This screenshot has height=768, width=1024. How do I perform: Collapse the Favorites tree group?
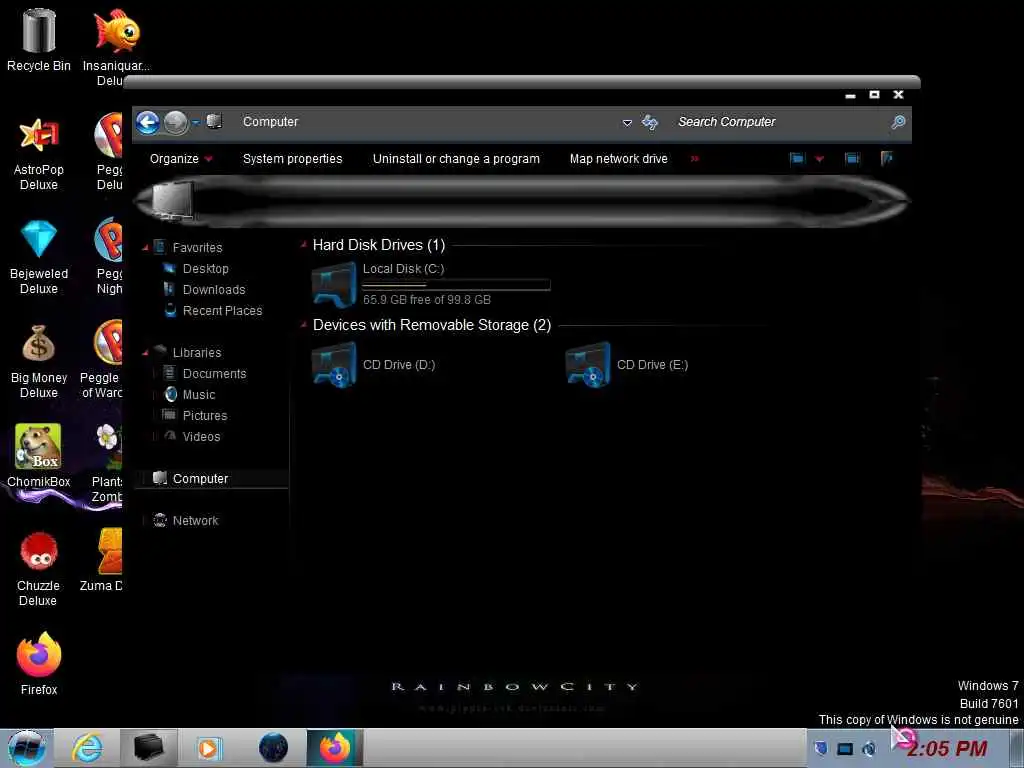(145, 248)
